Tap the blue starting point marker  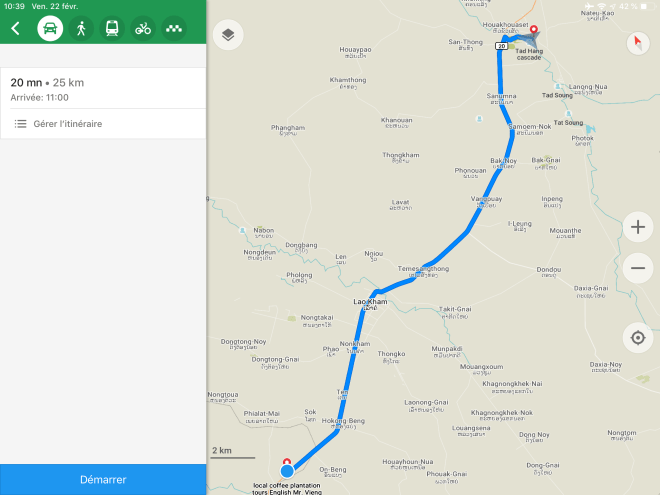[x=287, y=471]
